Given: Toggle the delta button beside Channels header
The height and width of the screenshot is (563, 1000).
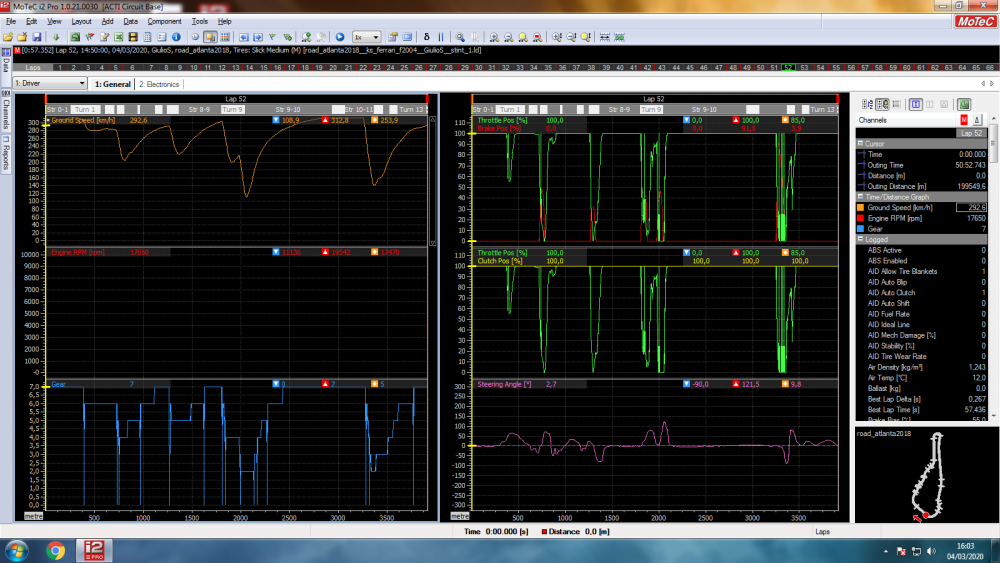Looking at the screenshot, I should (976, 120).
